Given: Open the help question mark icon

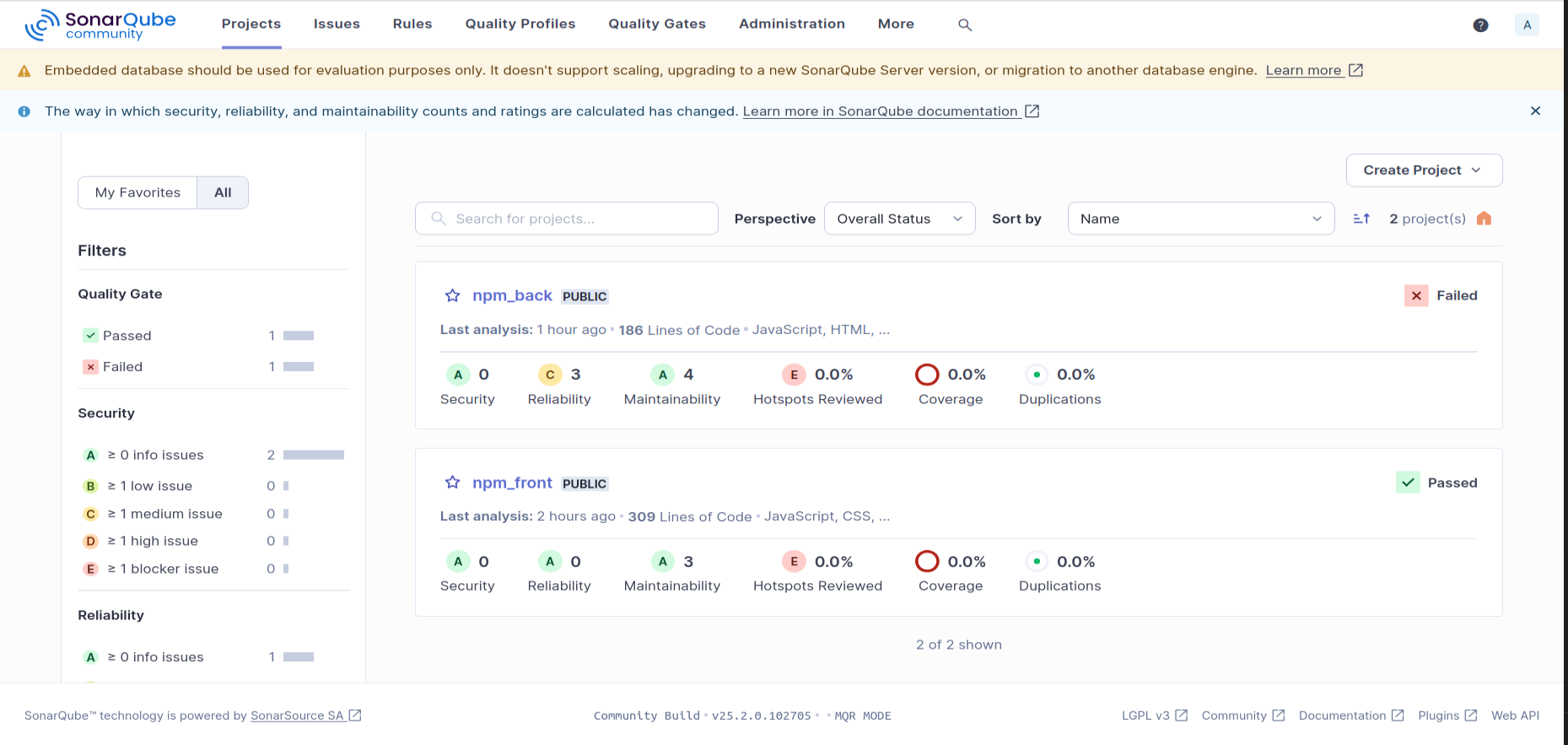Looking at the screenshot, I should coord(1480,25).
